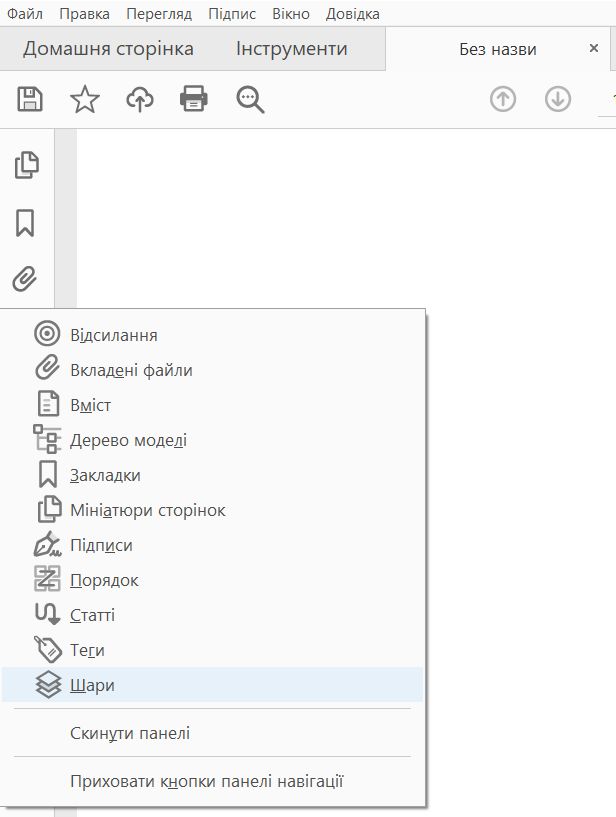Viewport: 616px width, 817px height.
Task: Select Скинути панелі option
Action: coord(130,733)
